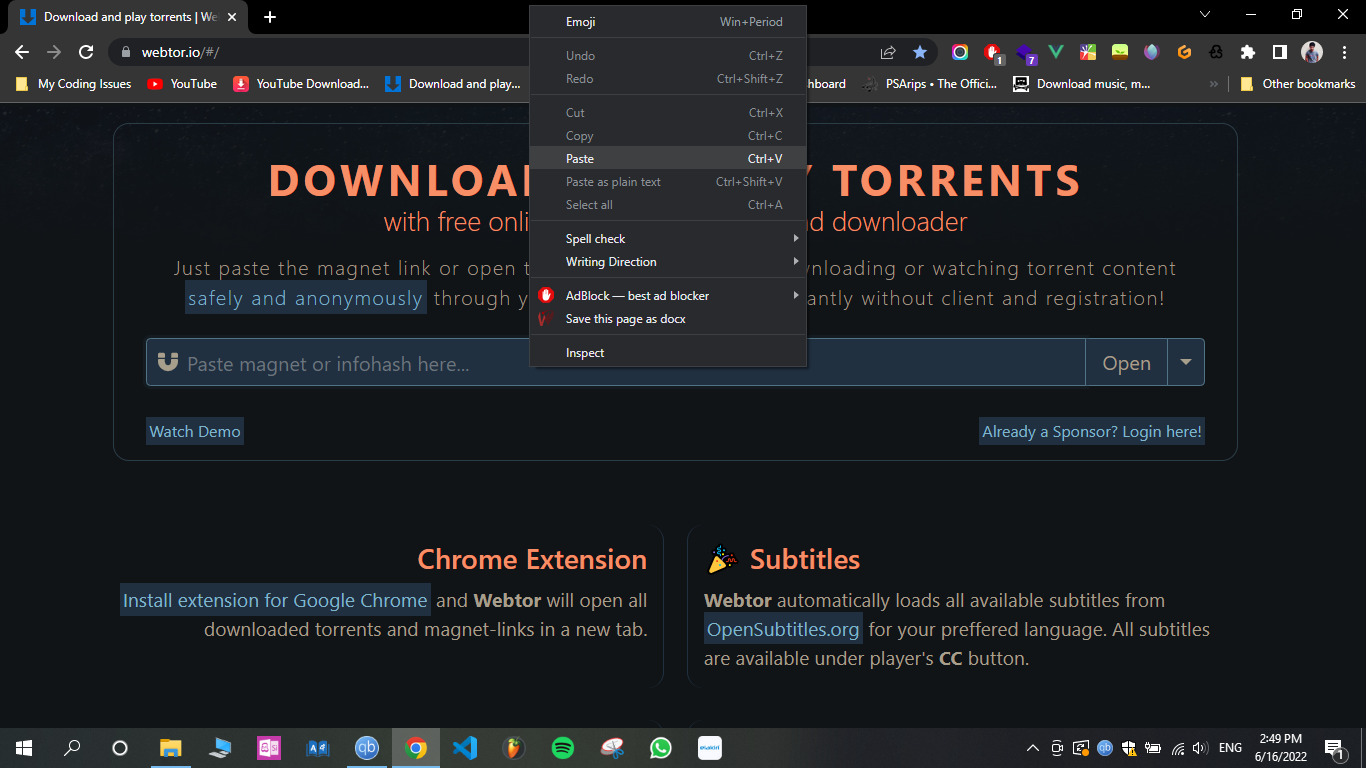Open the Download music bookmark

tap(1082, 84)
